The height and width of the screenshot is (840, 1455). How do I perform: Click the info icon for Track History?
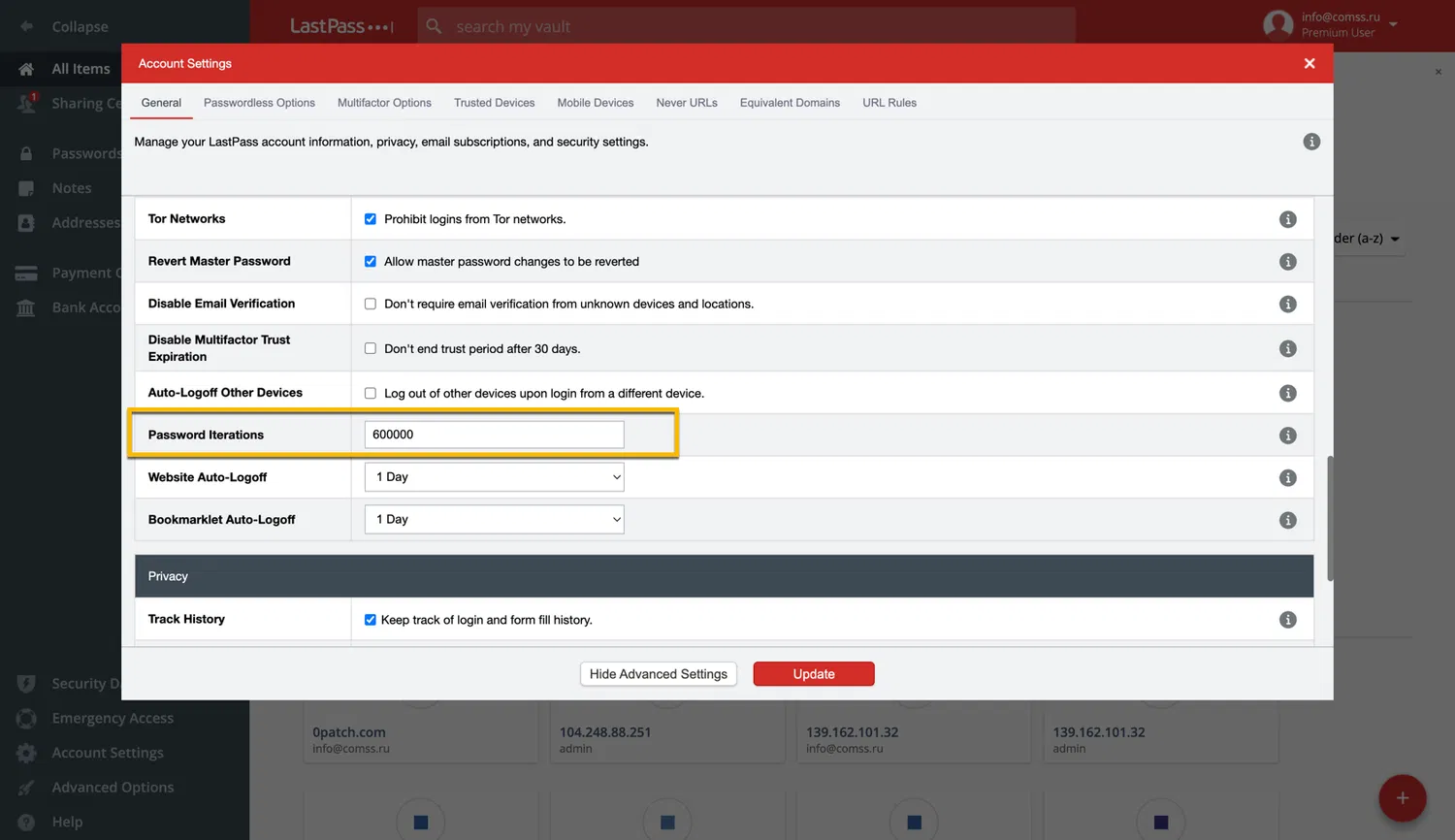tap(1287, 620)
